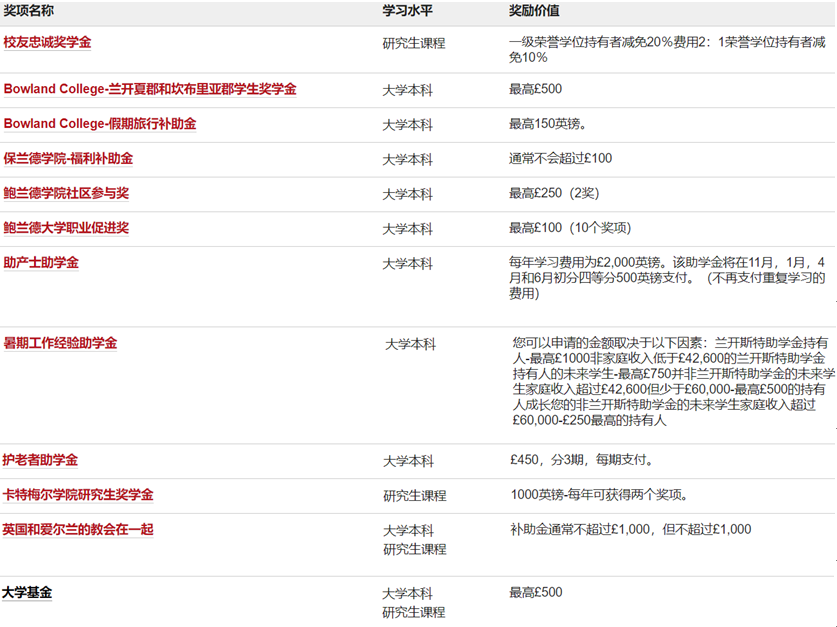Select 大学本科 in the 鲍兰德大学职业促进奖 row

click(407, 229)
